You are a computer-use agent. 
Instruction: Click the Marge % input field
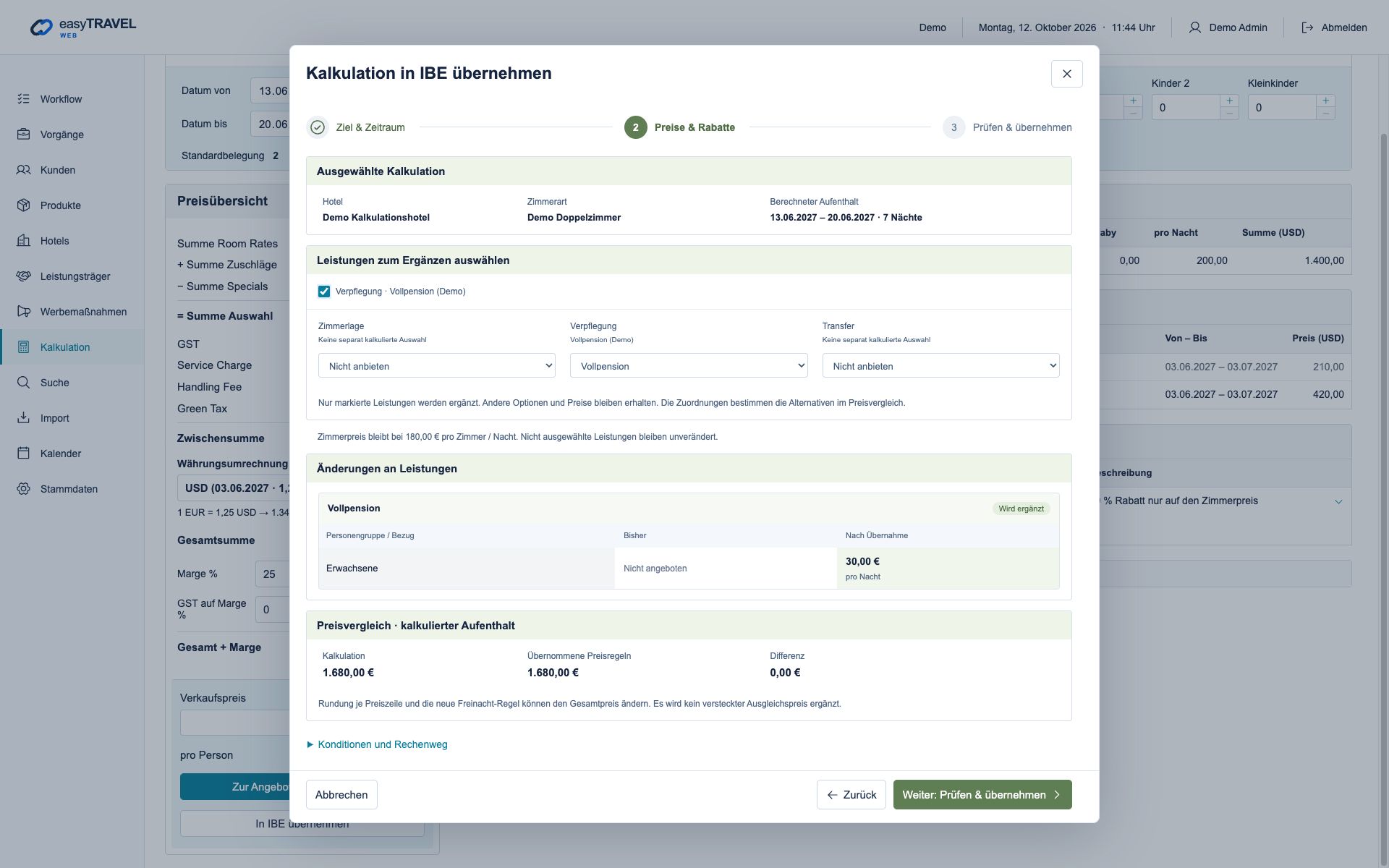[272, 574]
